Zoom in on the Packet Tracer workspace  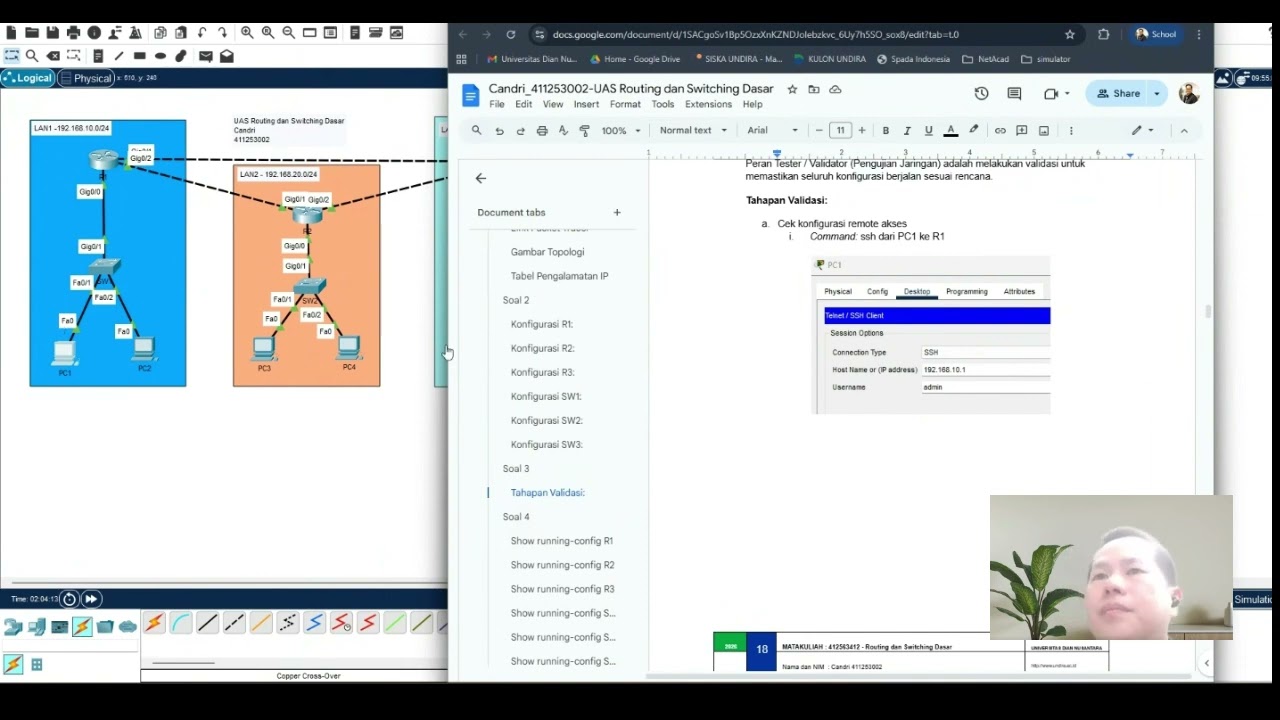pyautogui.click(x=247, y=33)
